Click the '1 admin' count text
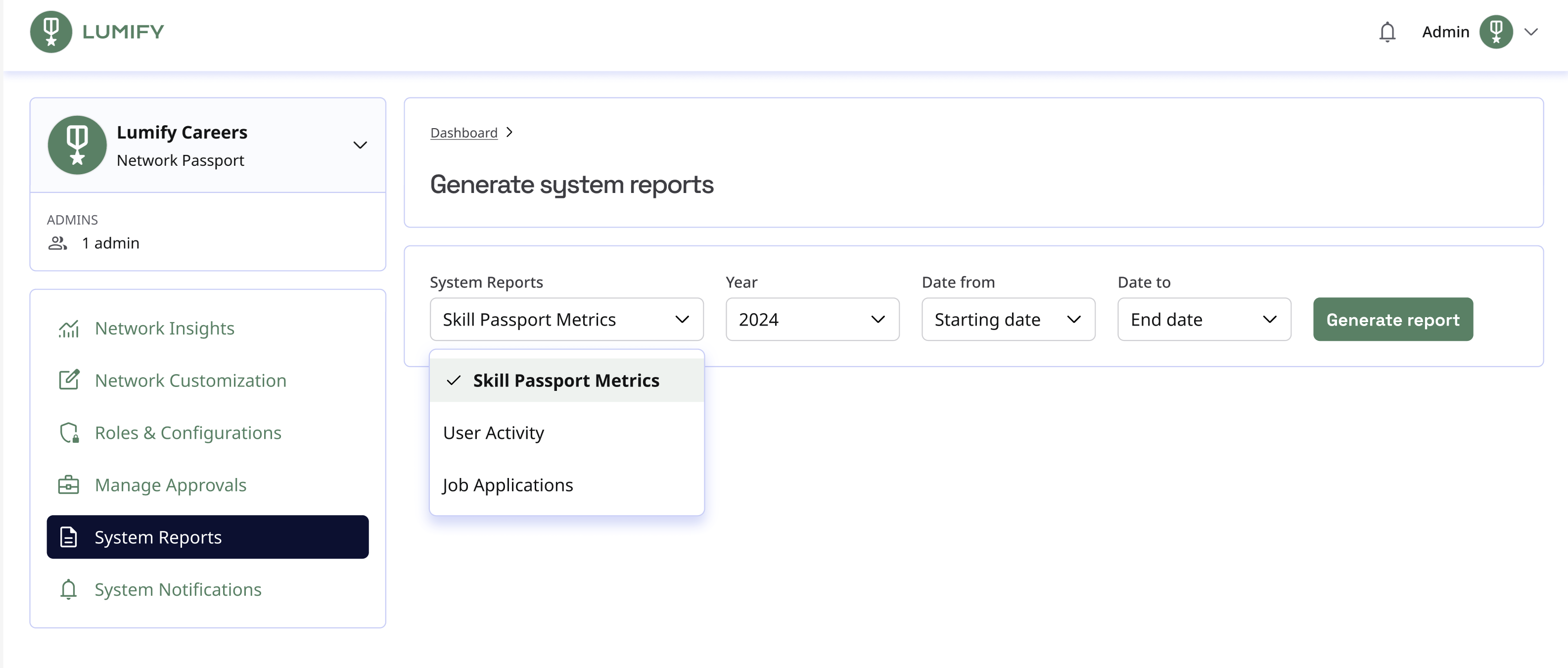 point(111,243)
